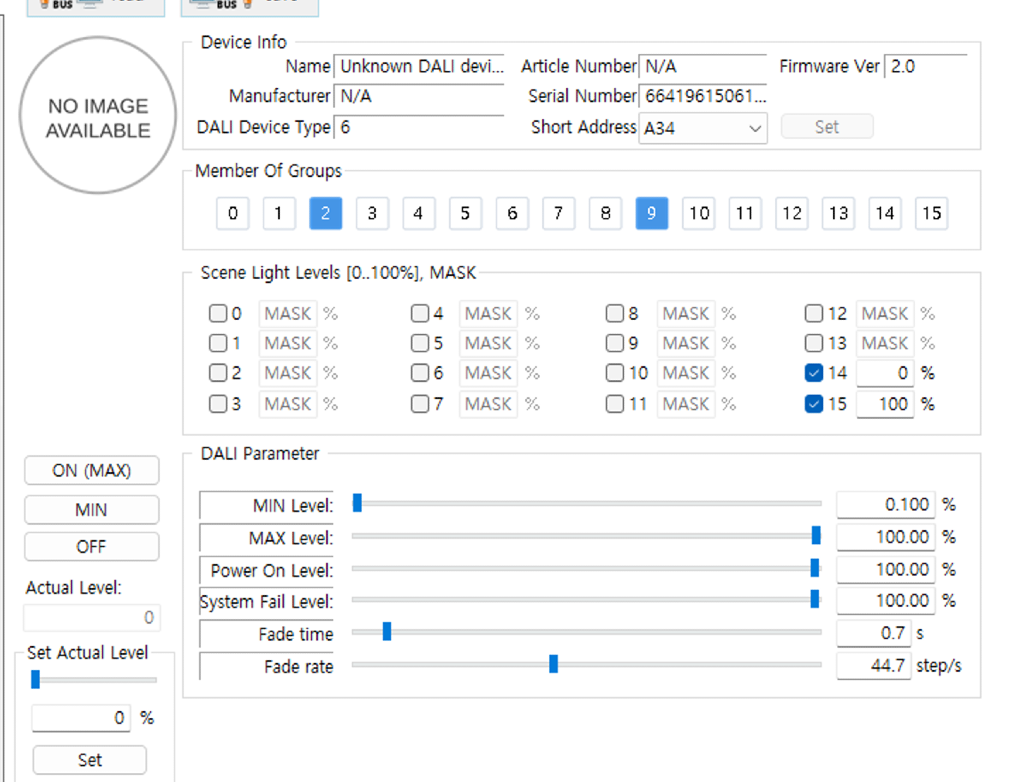Enable the scene 0 checkbox
This screenshot has height=782, width=1024.
click(218, 314)
